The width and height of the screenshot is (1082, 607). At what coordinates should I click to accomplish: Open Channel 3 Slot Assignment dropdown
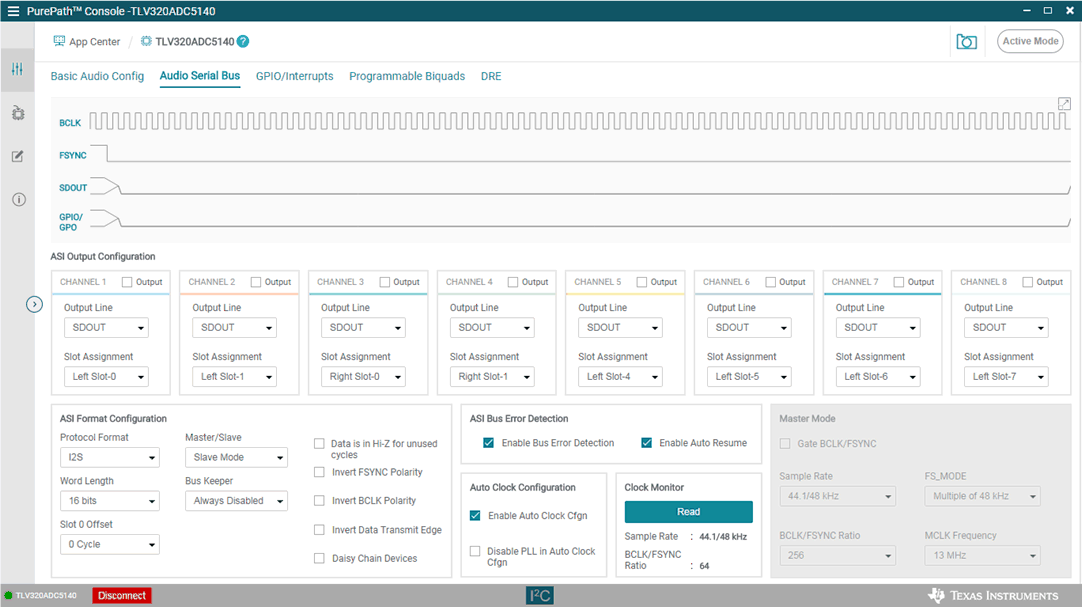(x=363, y=377)
